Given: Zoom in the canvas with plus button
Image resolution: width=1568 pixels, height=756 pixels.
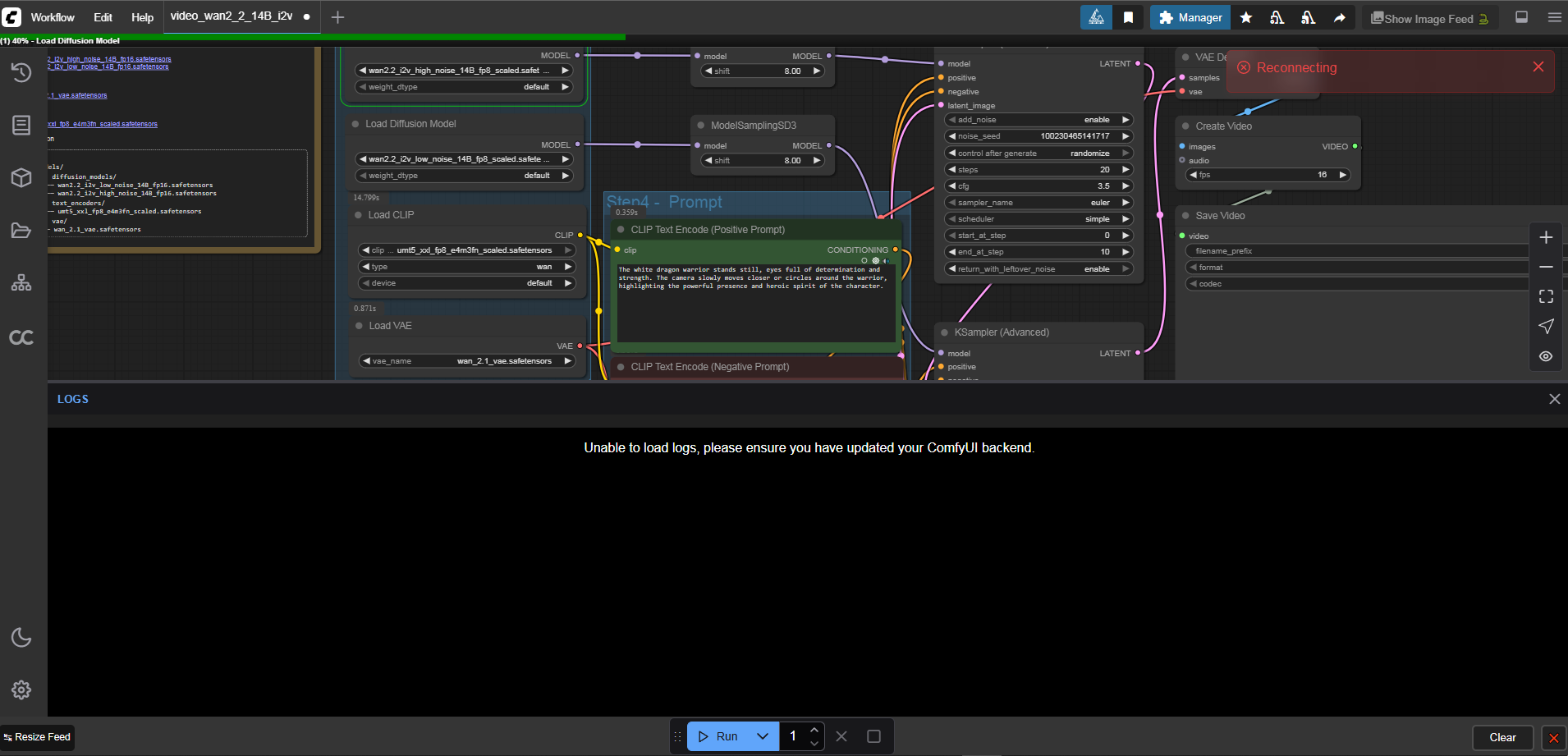Looking at the screenshot, I should [x=1546, y=237].
